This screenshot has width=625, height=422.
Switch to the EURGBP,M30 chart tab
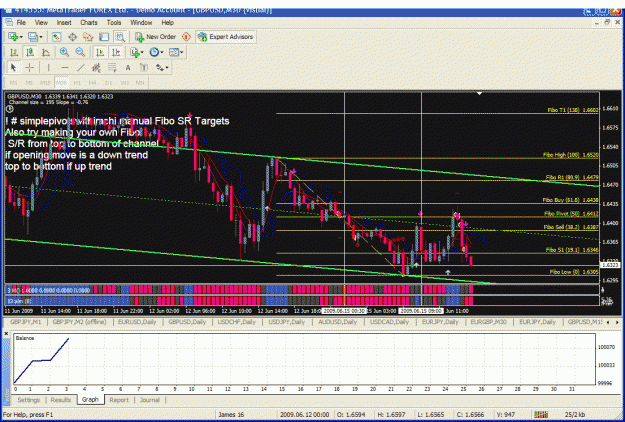tap(488, 322)
